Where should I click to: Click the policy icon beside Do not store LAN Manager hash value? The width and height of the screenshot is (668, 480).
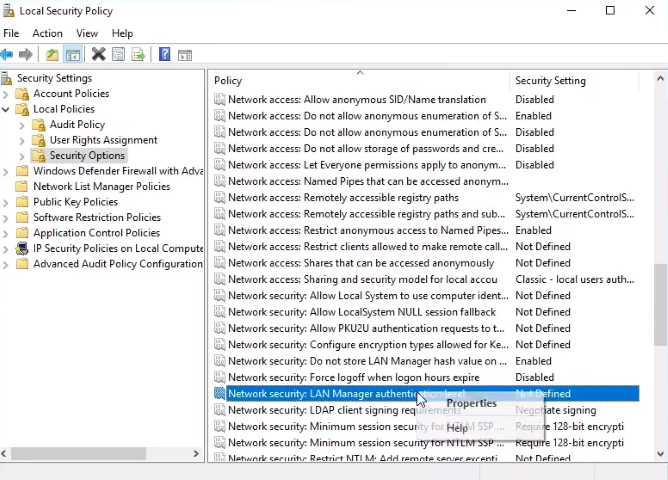click(x=219, y=361)
